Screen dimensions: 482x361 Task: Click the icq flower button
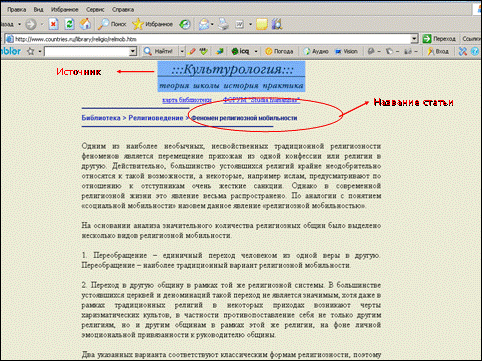[240, 51]
